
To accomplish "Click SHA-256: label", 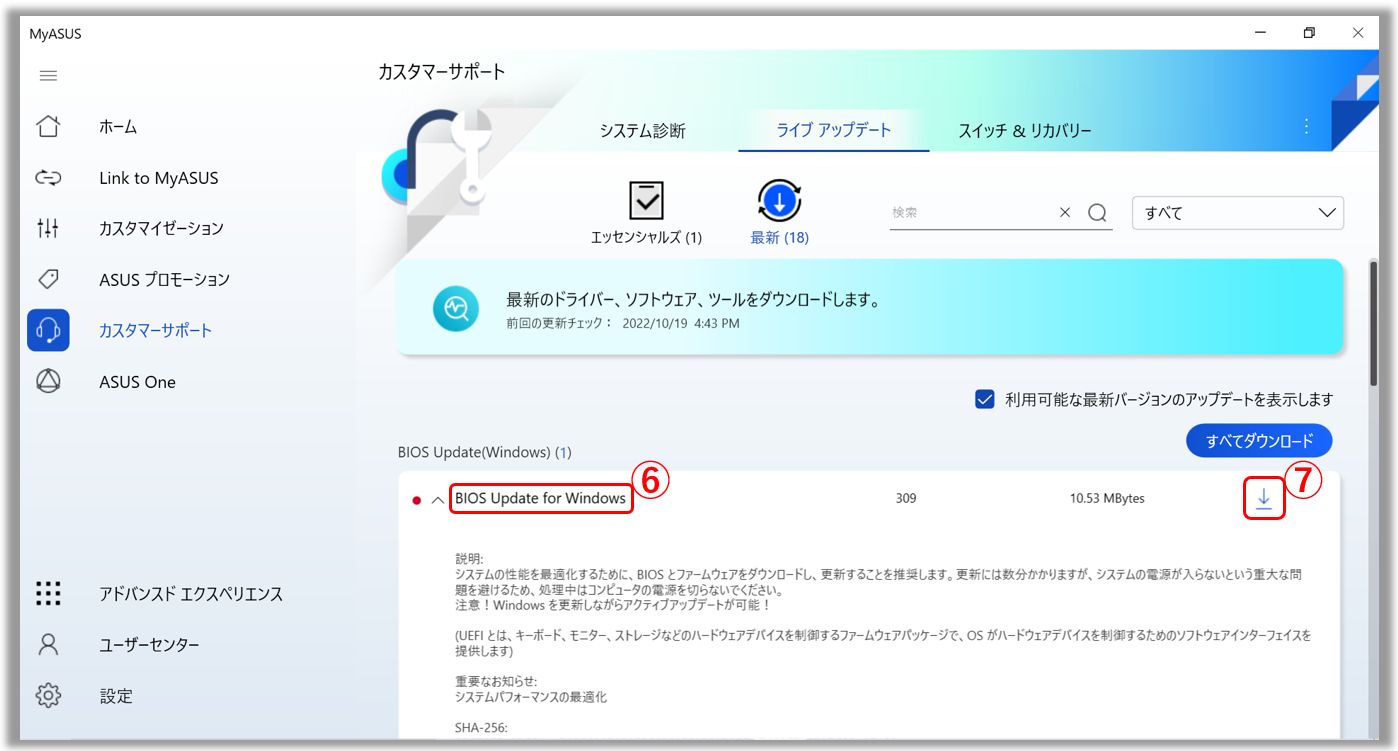I will coord(481,728).
